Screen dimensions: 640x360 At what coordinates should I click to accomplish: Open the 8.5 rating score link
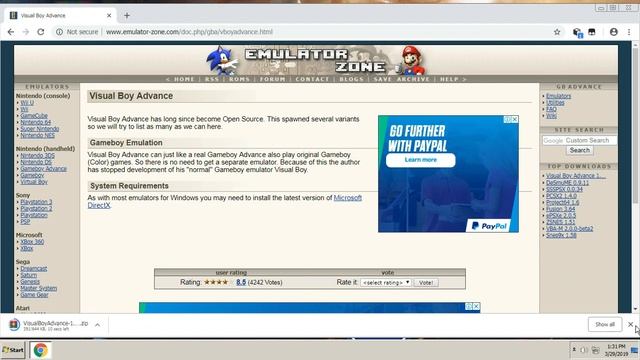coord(241,282)
